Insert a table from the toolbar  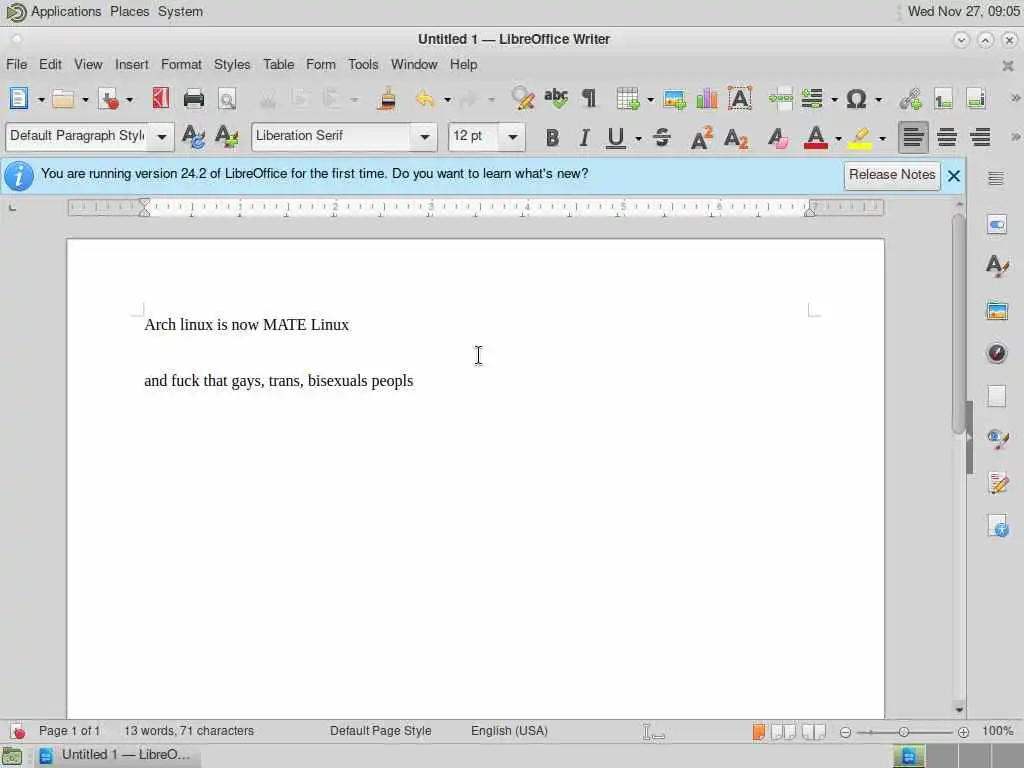click(628, 99)
